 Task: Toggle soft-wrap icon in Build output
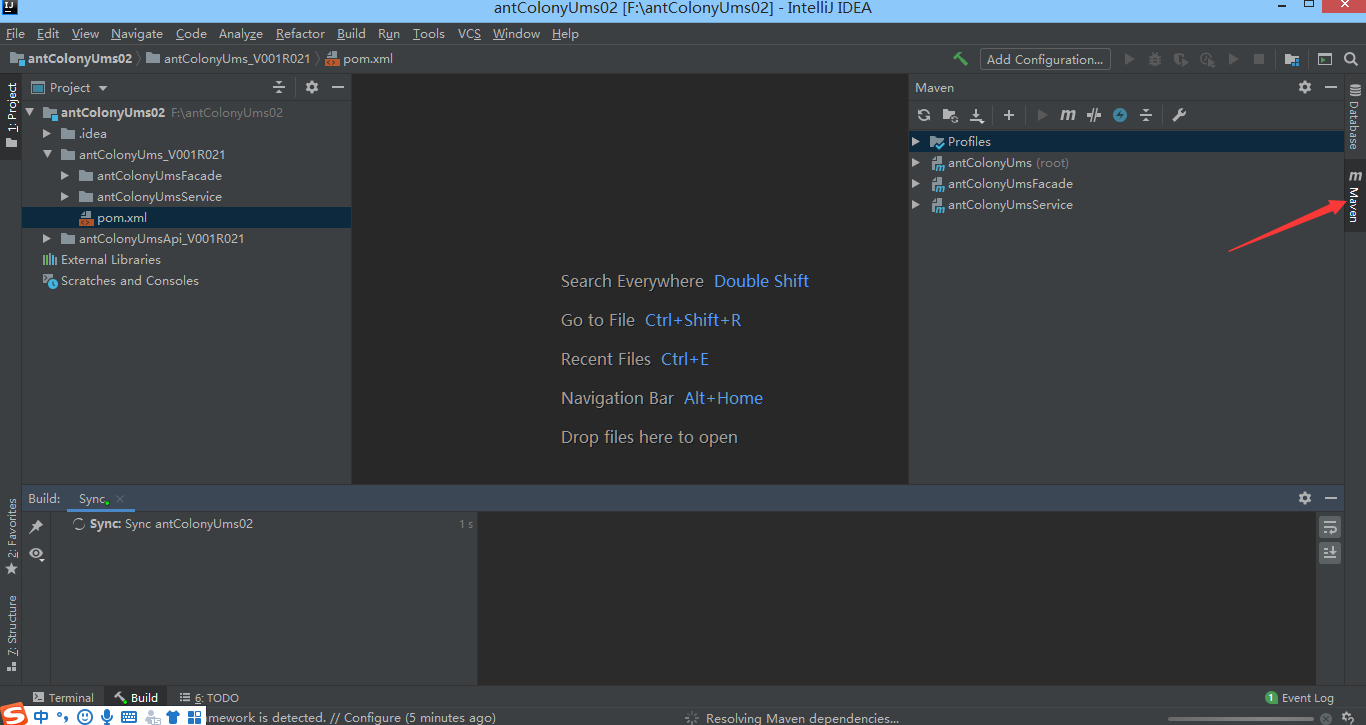(x=1329, y=526)
